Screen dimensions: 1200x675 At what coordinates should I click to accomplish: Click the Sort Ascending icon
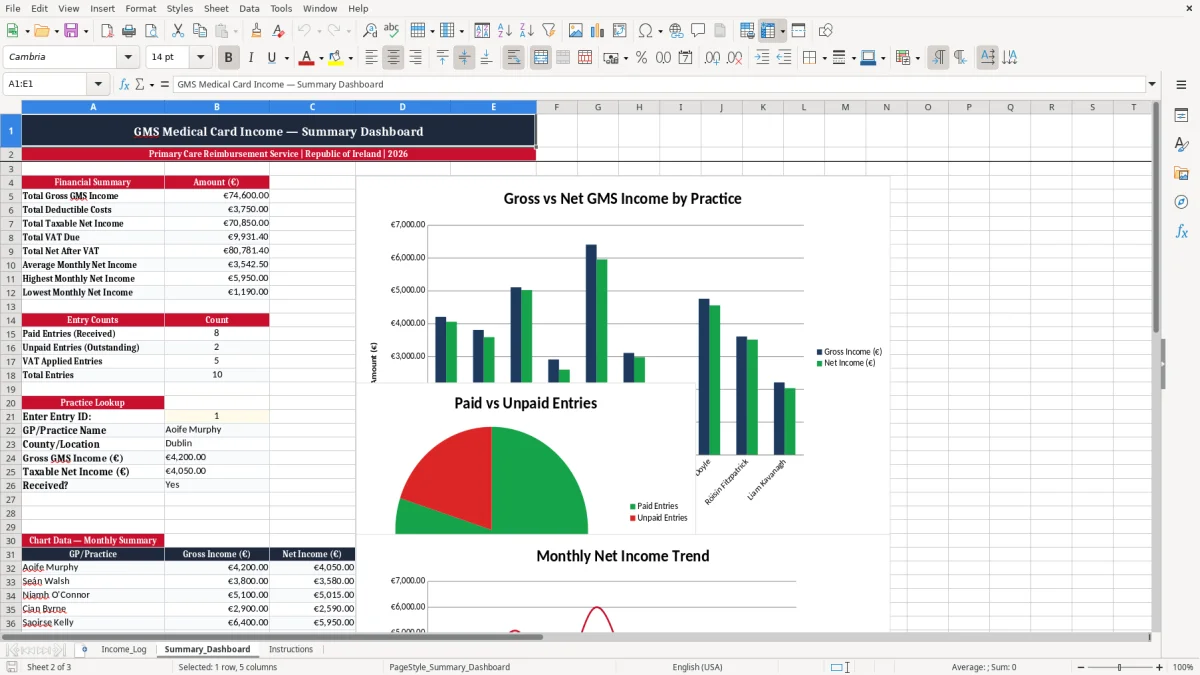point(505,31)
